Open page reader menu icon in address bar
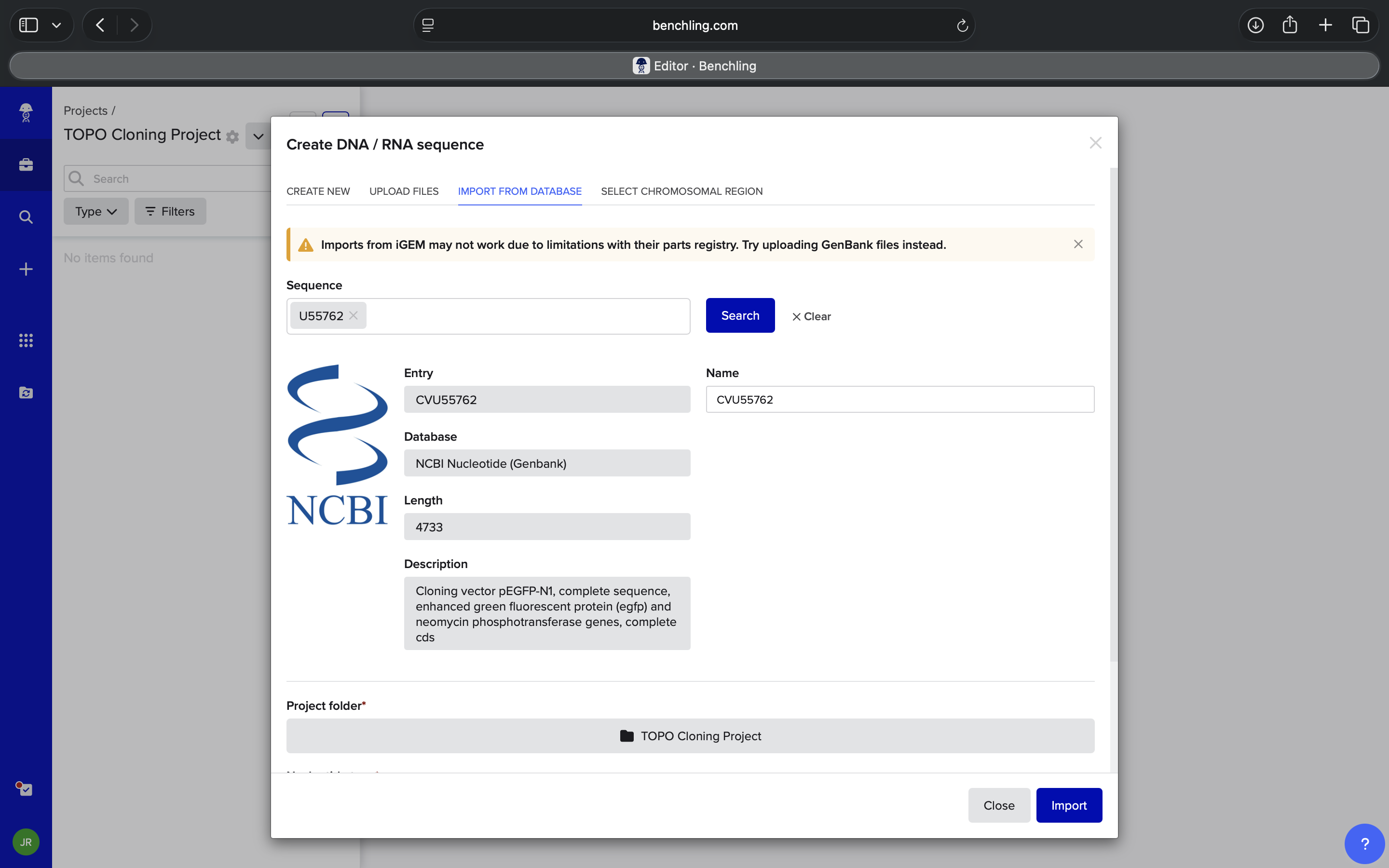This screenshot has height=868, width=1389. coord(428,25)
